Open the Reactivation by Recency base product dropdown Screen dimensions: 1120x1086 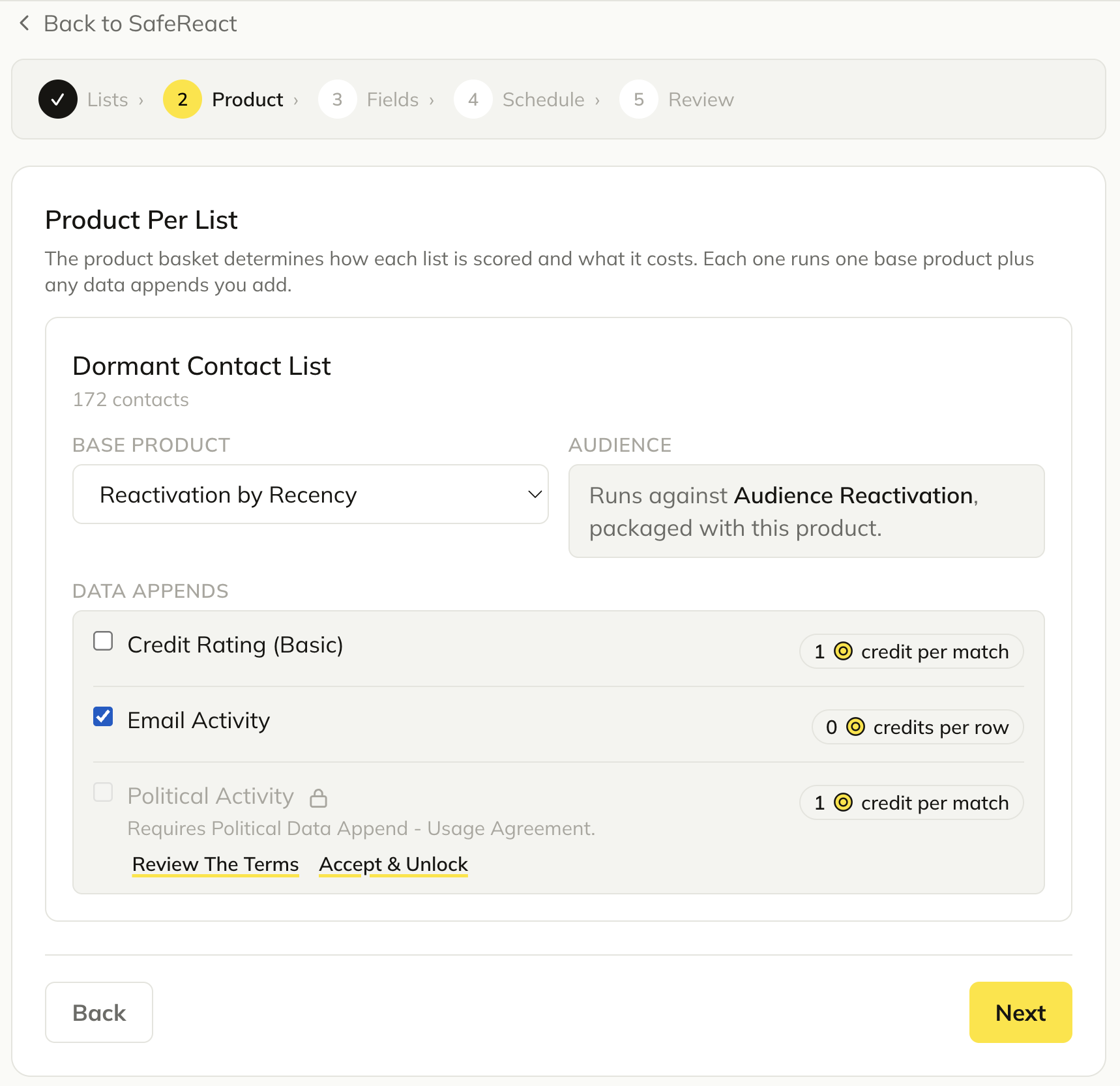coord(310,494)
